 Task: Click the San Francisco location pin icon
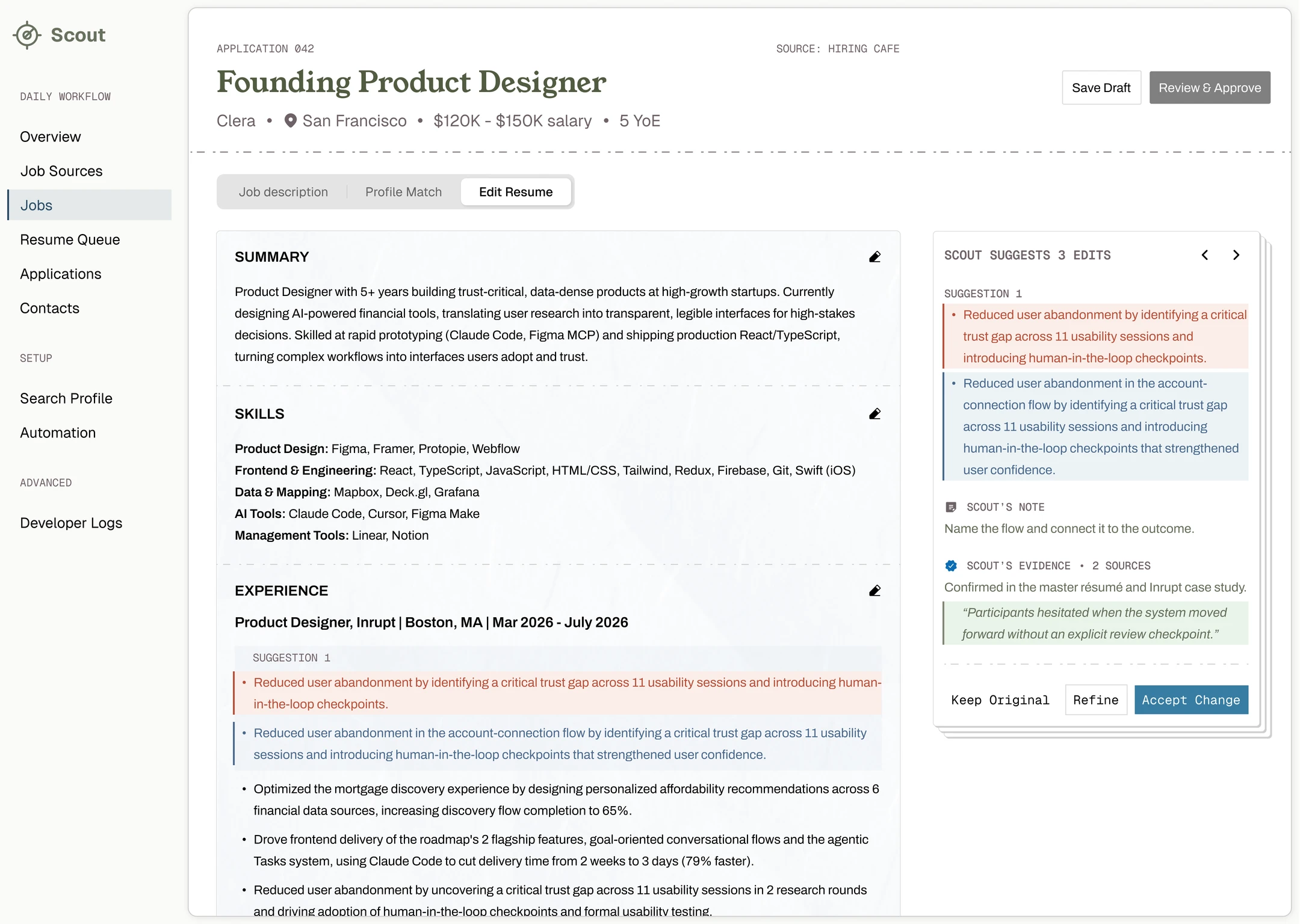click(x=290, y=121)
